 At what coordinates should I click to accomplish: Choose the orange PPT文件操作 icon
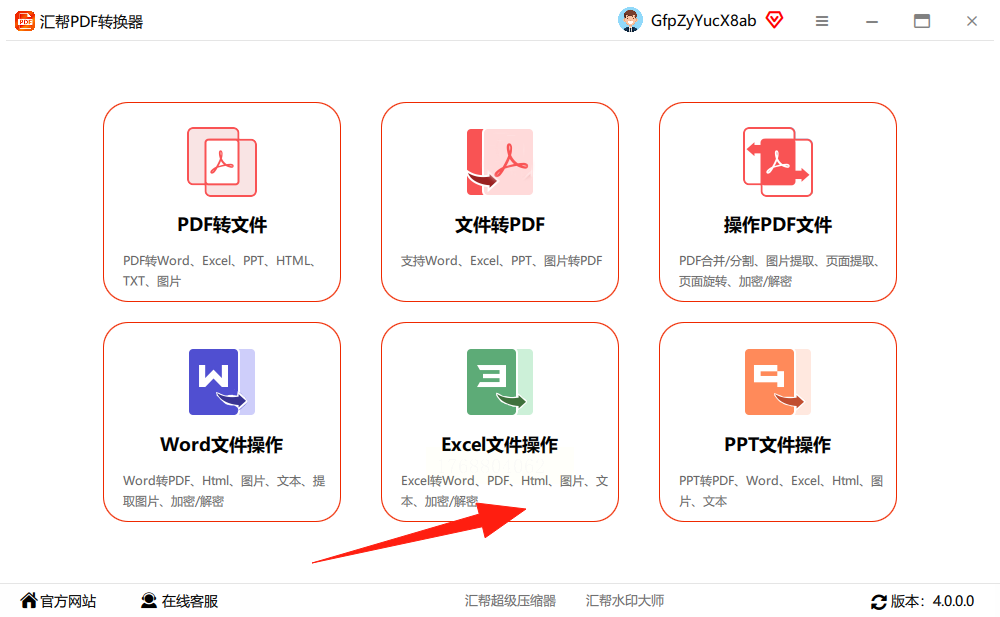pos(777,382)
